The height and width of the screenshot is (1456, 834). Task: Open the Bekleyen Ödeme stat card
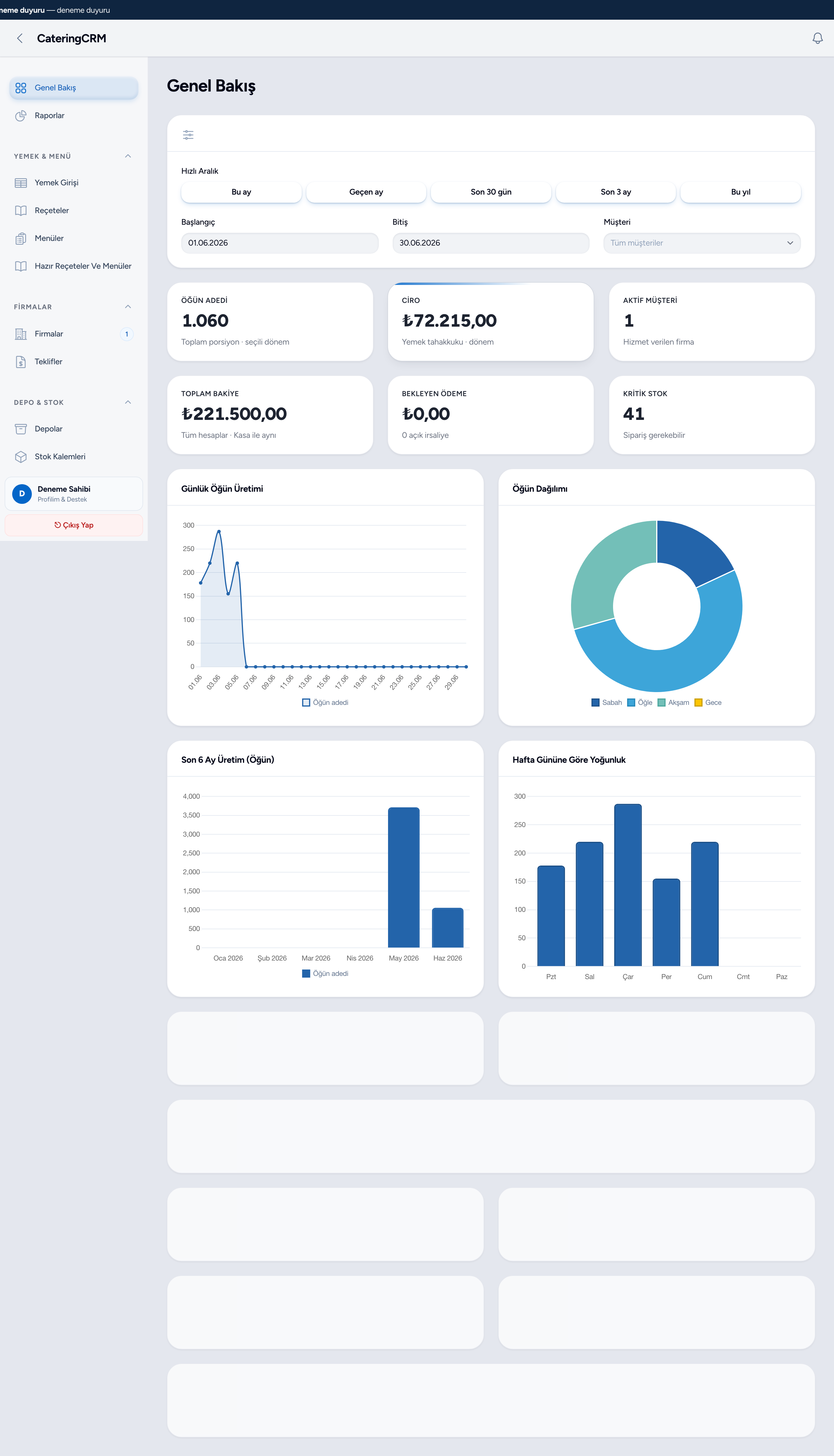491,415
